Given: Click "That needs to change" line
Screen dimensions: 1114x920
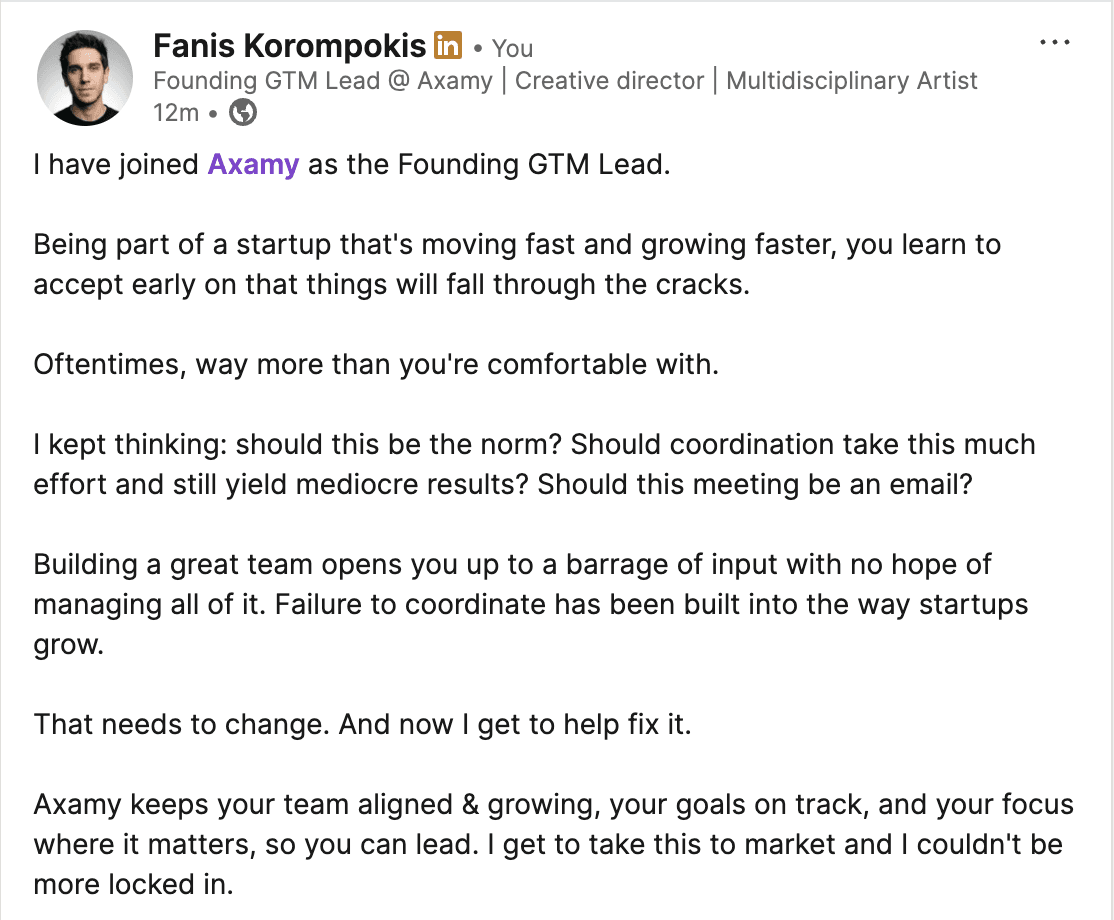Looking at the screenshot, I should click(x=362, y=725).
